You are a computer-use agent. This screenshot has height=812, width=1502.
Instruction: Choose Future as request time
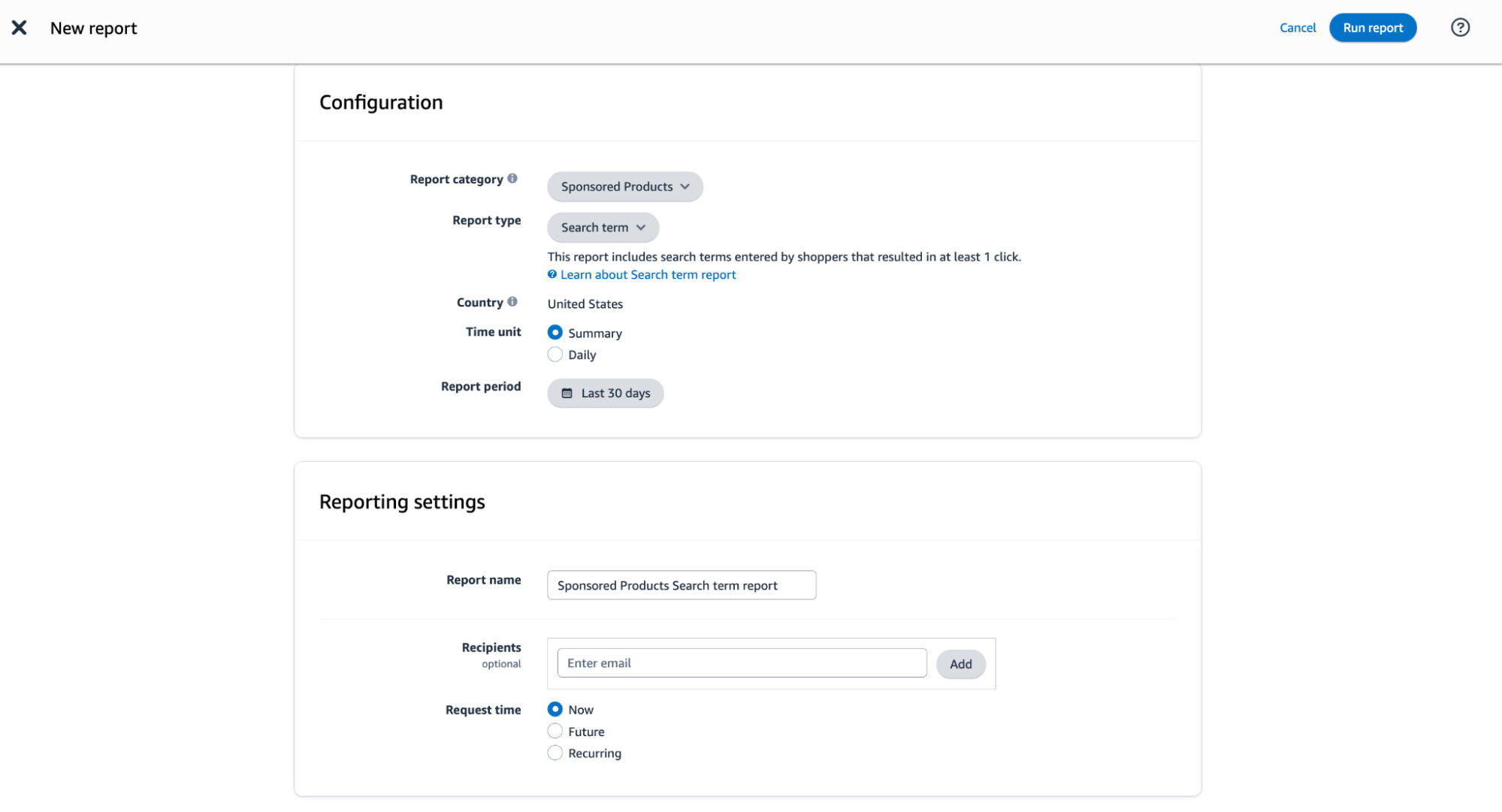click(x=555, y=732)
